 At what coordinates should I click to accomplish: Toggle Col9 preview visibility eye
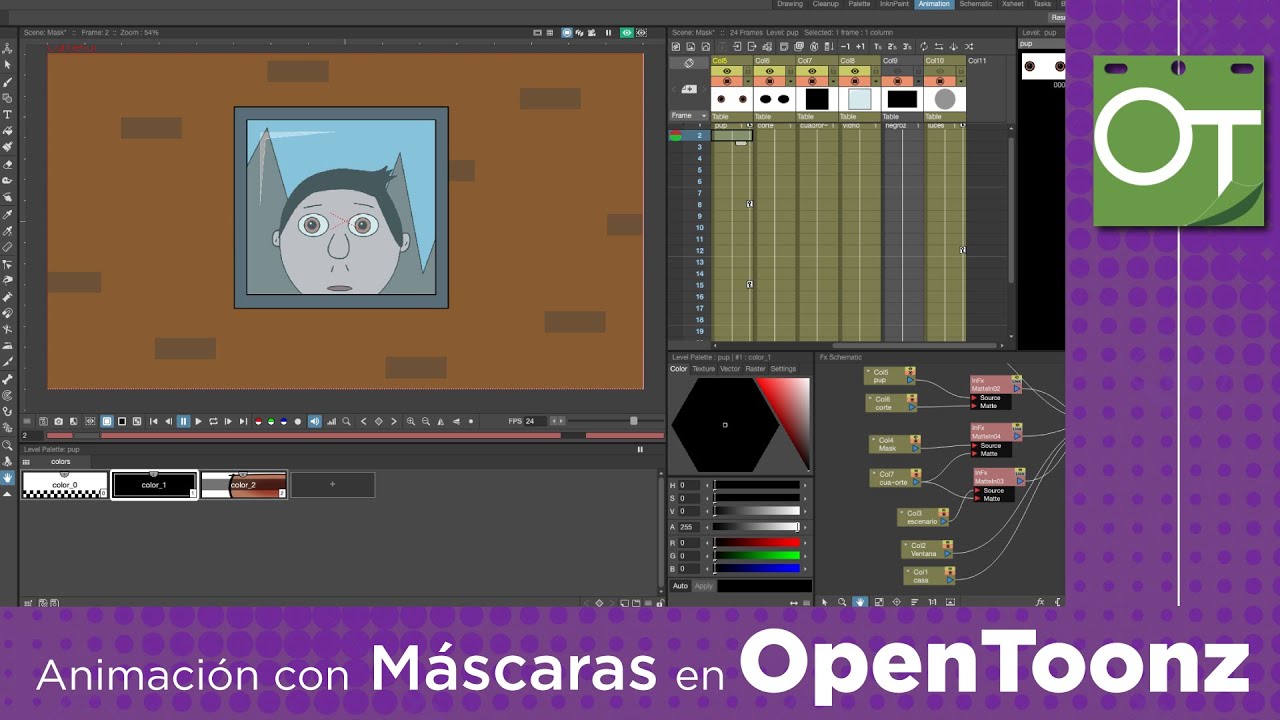point(897,71)
